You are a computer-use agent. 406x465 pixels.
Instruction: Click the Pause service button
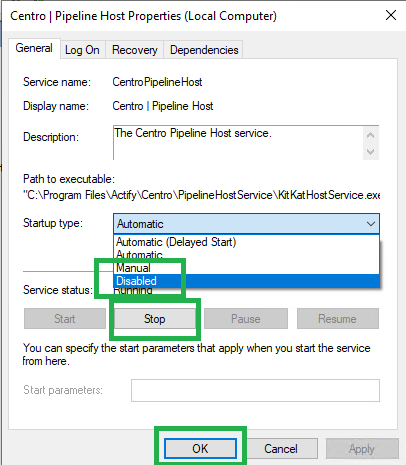246,319
